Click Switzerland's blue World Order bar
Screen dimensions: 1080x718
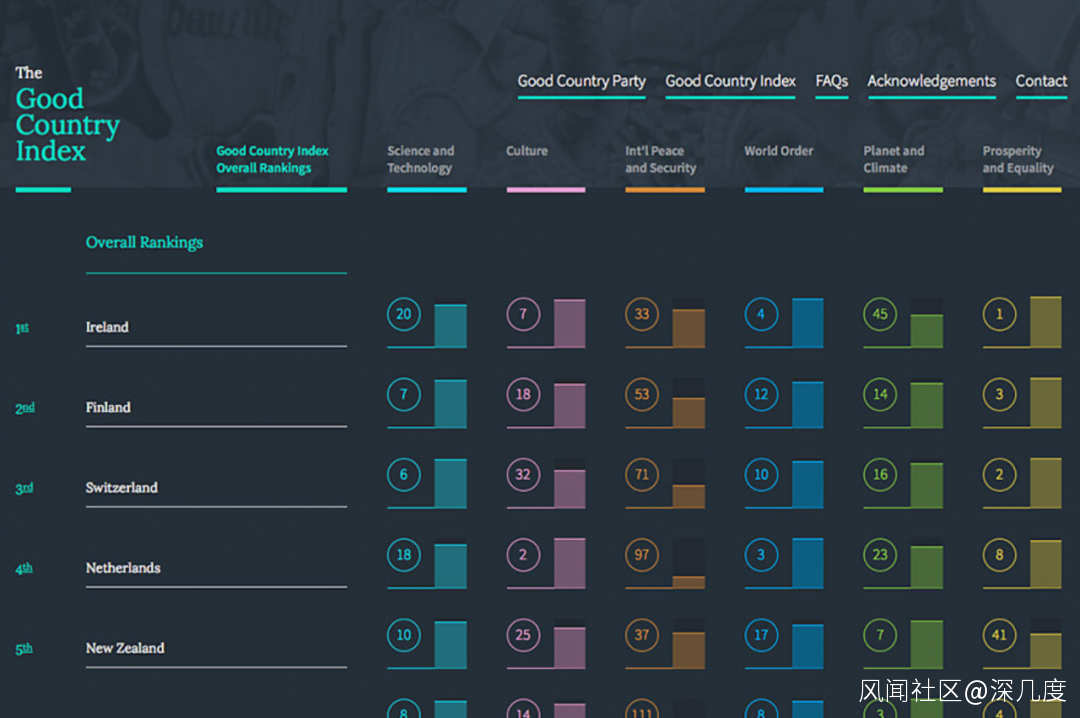pos(808,484)
